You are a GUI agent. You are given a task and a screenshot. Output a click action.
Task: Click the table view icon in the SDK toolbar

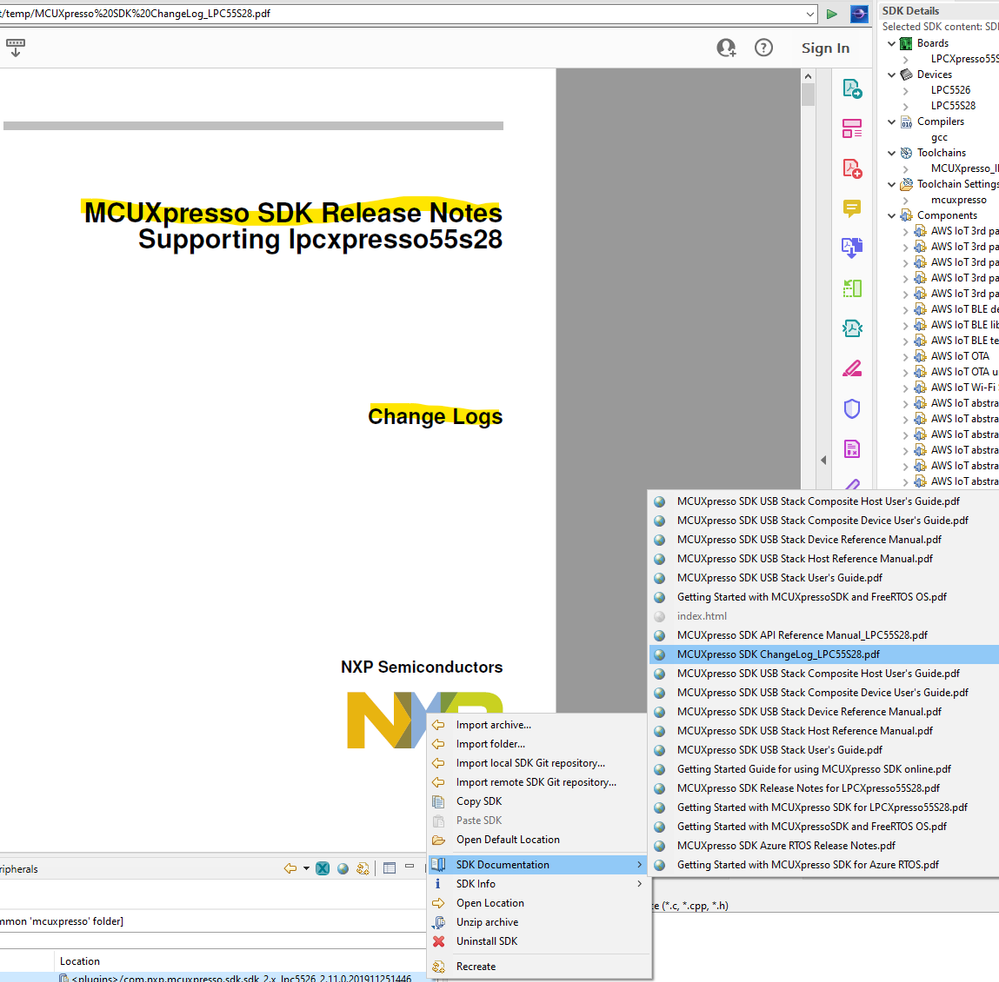(389, 868)
